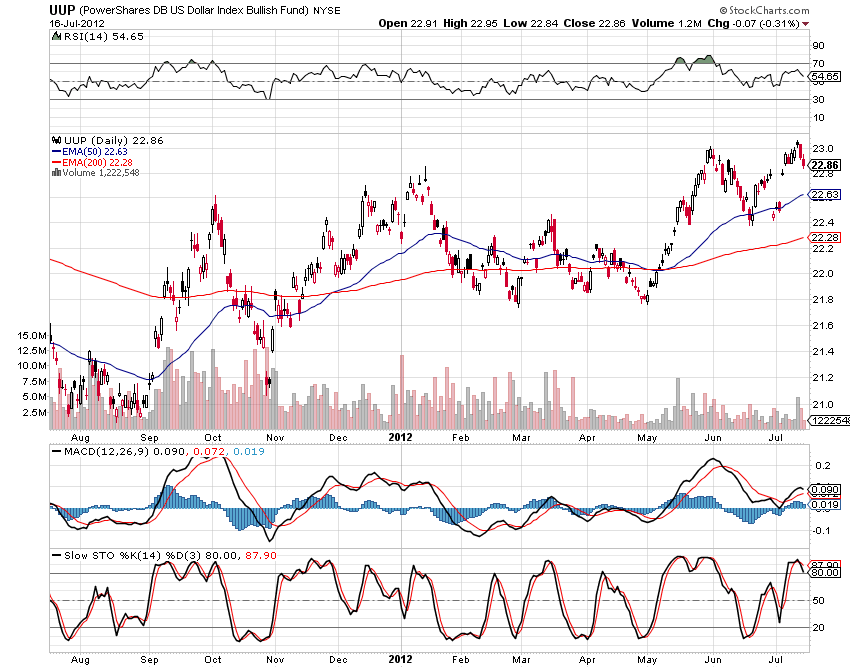
Task: Click the EMA(50) 22.63 legend text
Action: pos(94,152)
